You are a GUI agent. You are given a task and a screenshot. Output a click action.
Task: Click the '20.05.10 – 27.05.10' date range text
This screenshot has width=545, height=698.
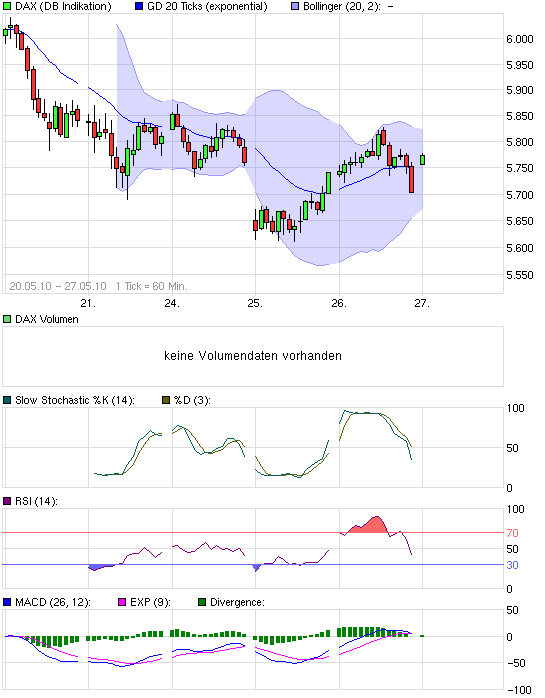pos(58,286)
